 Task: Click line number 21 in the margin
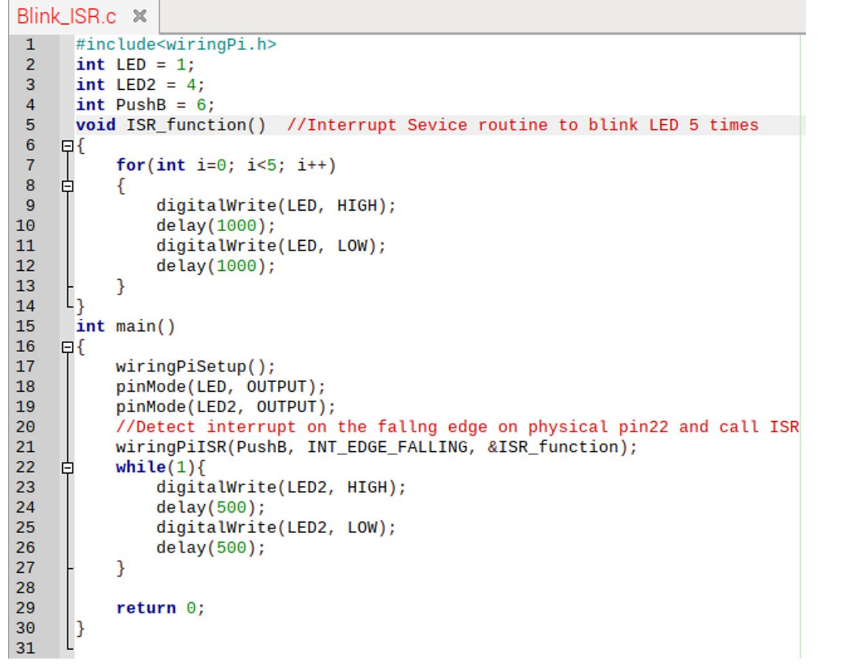[26, 447]
